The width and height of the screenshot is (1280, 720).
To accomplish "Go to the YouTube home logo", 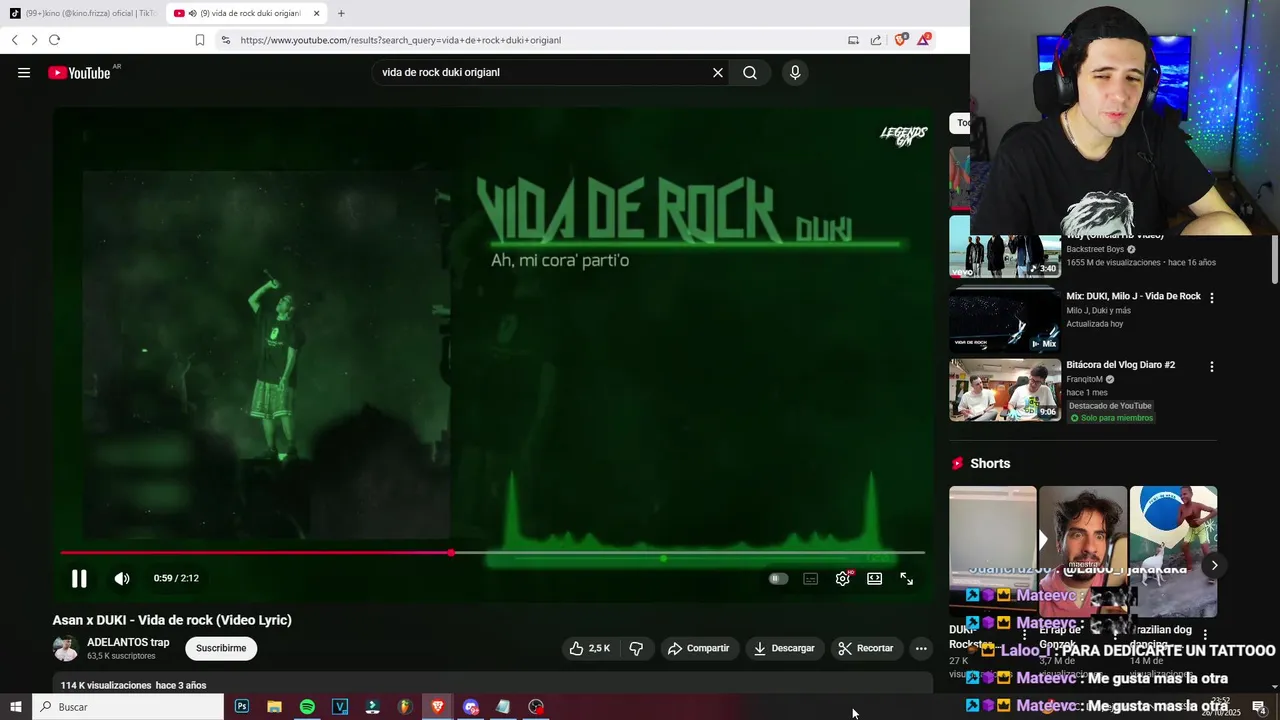I will pos(79,72).
